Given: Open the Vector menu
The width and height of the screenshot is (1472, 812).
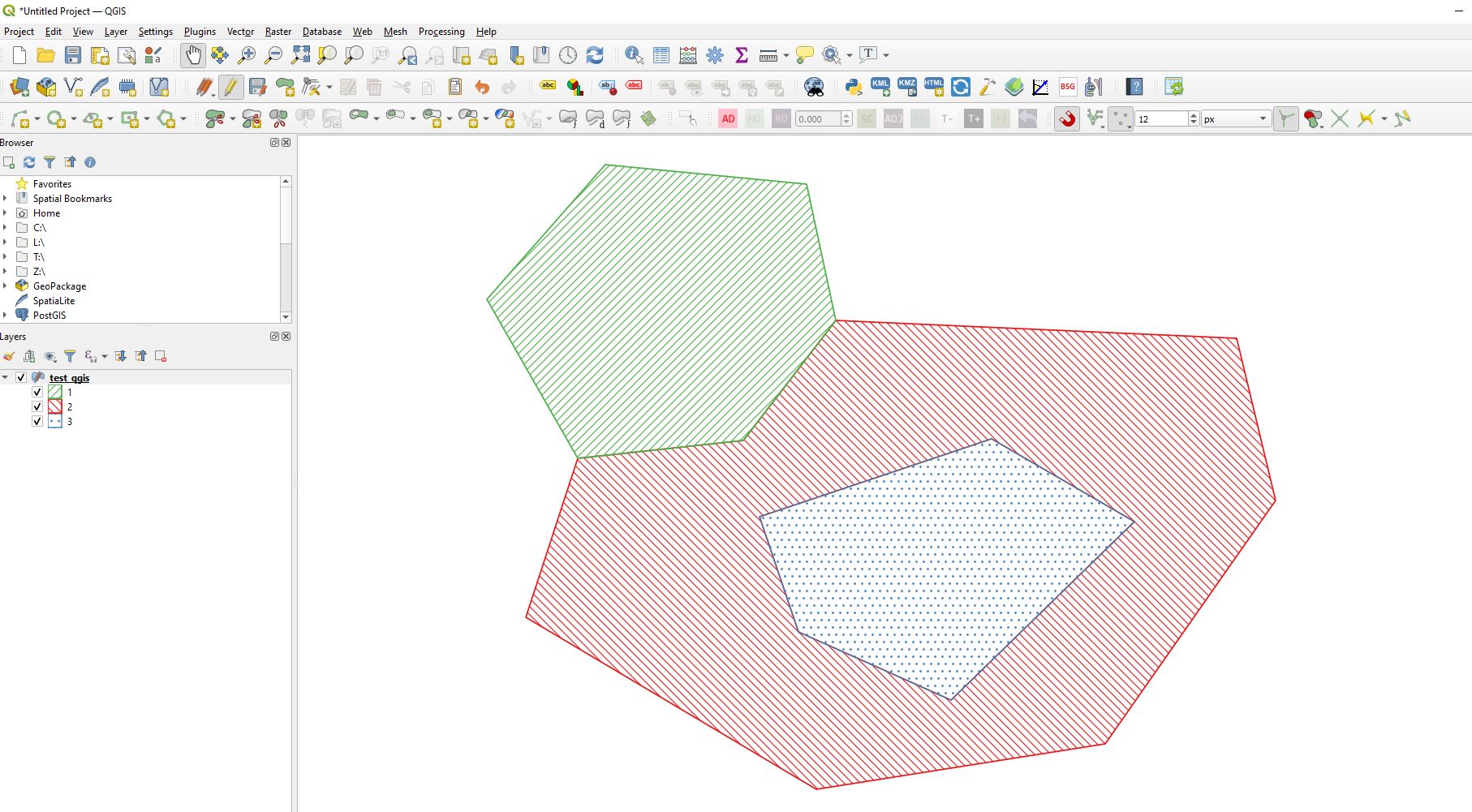Looking at the screenshot, I should click(240, 32).
